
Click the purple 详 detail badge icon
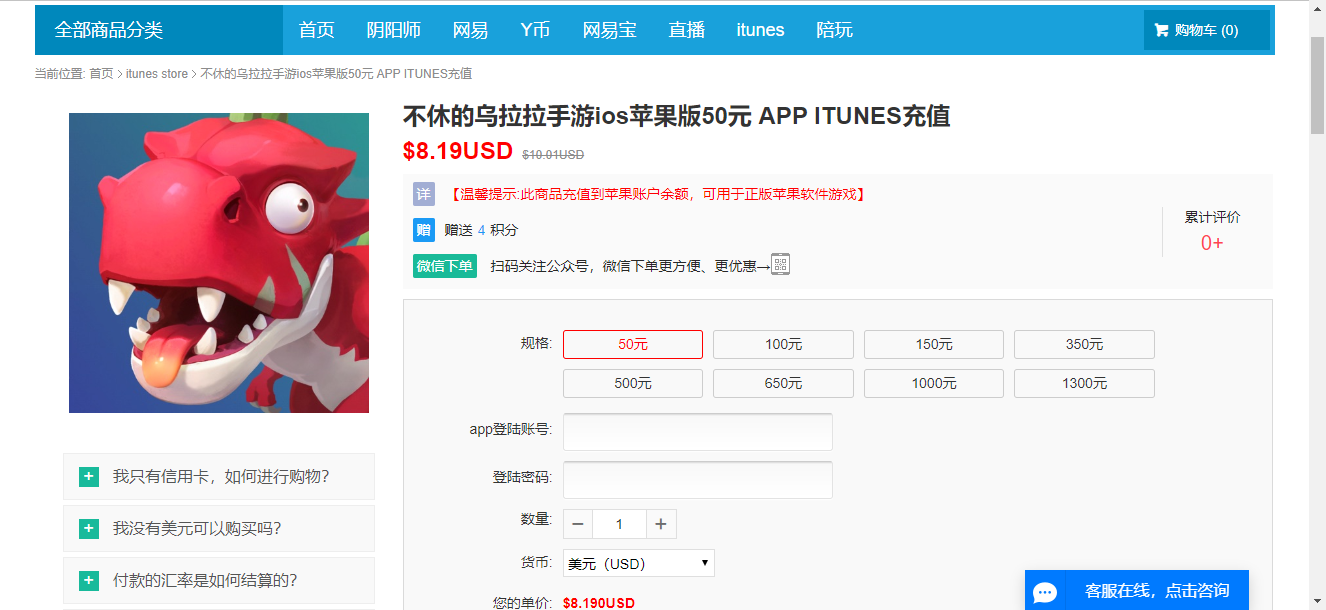424,194
